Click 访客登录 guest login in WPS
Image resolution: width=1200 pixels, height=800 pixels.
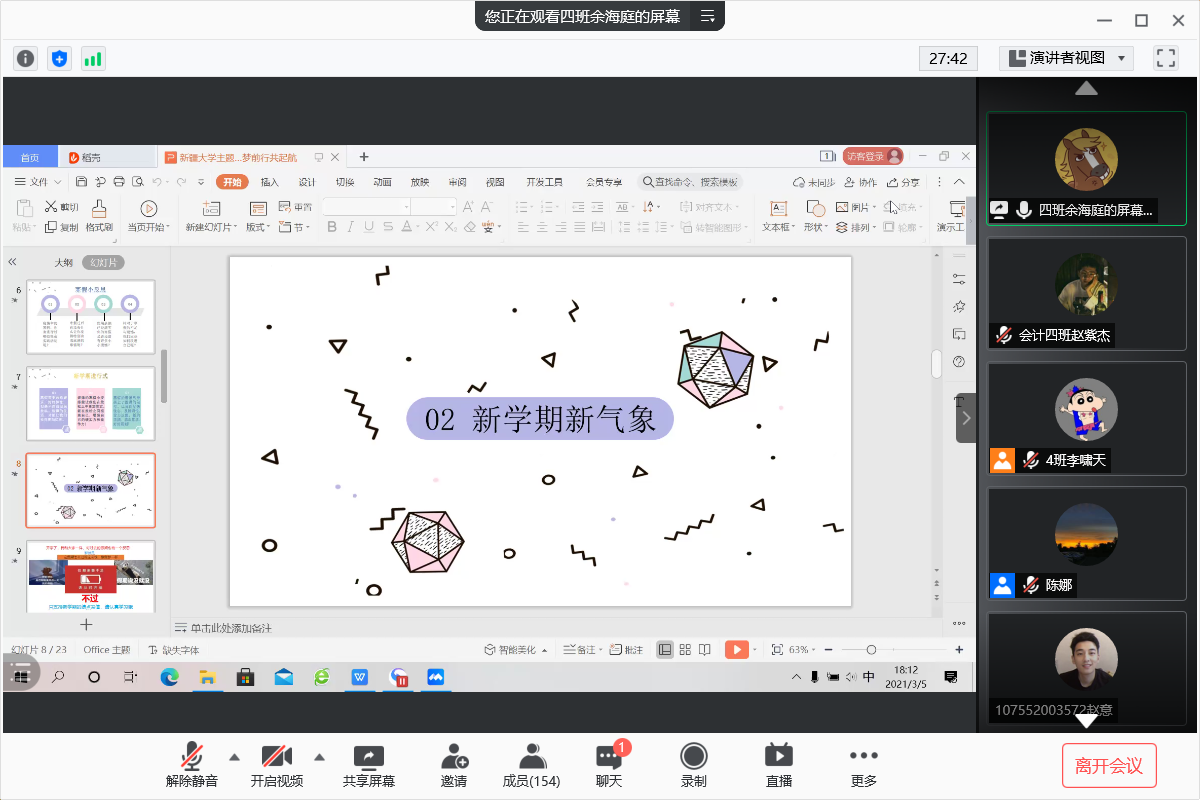(872, 156)
